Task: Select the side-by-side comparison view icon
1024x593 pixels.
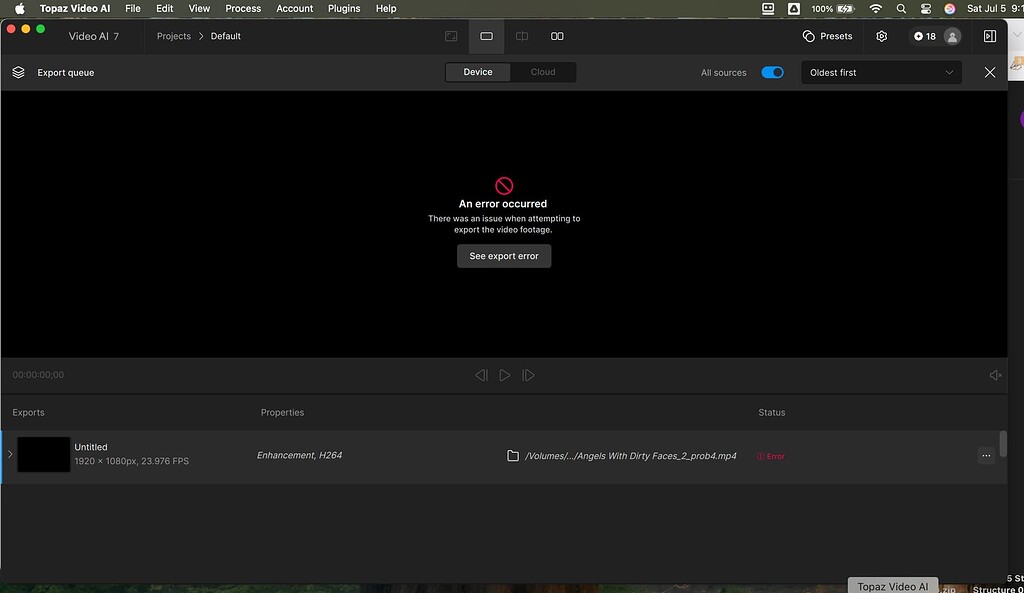Action: pyautogui.click(x=557, y=36)
